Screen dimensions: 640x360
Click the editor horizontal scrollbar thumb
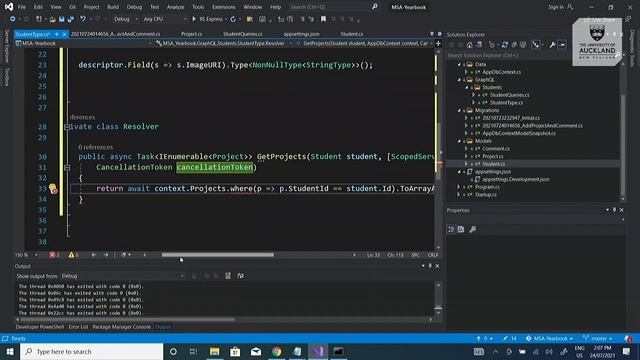pos(218,255)
